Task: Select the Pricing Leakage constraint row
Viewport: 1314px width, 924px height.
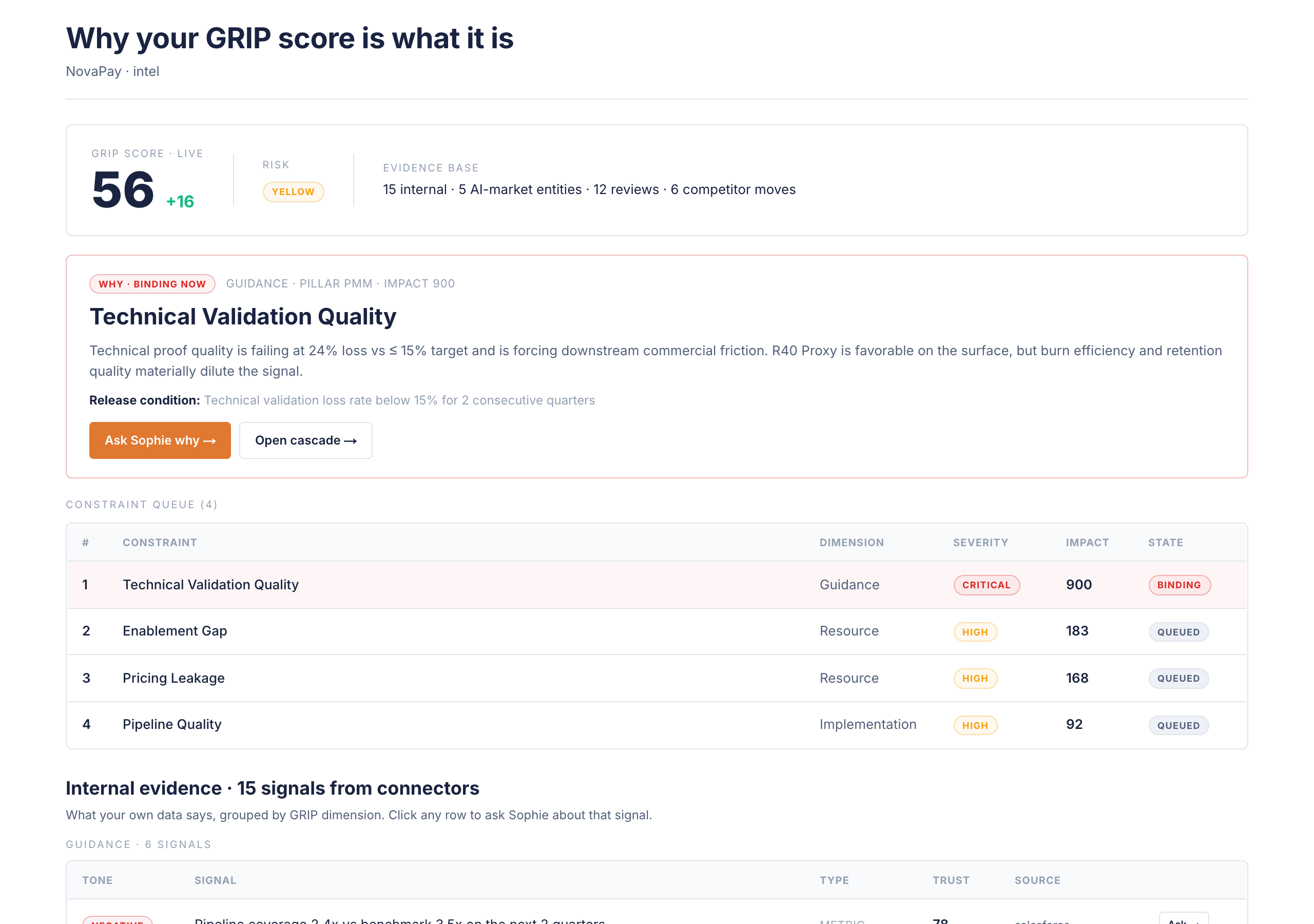Action: coord(656,678)
